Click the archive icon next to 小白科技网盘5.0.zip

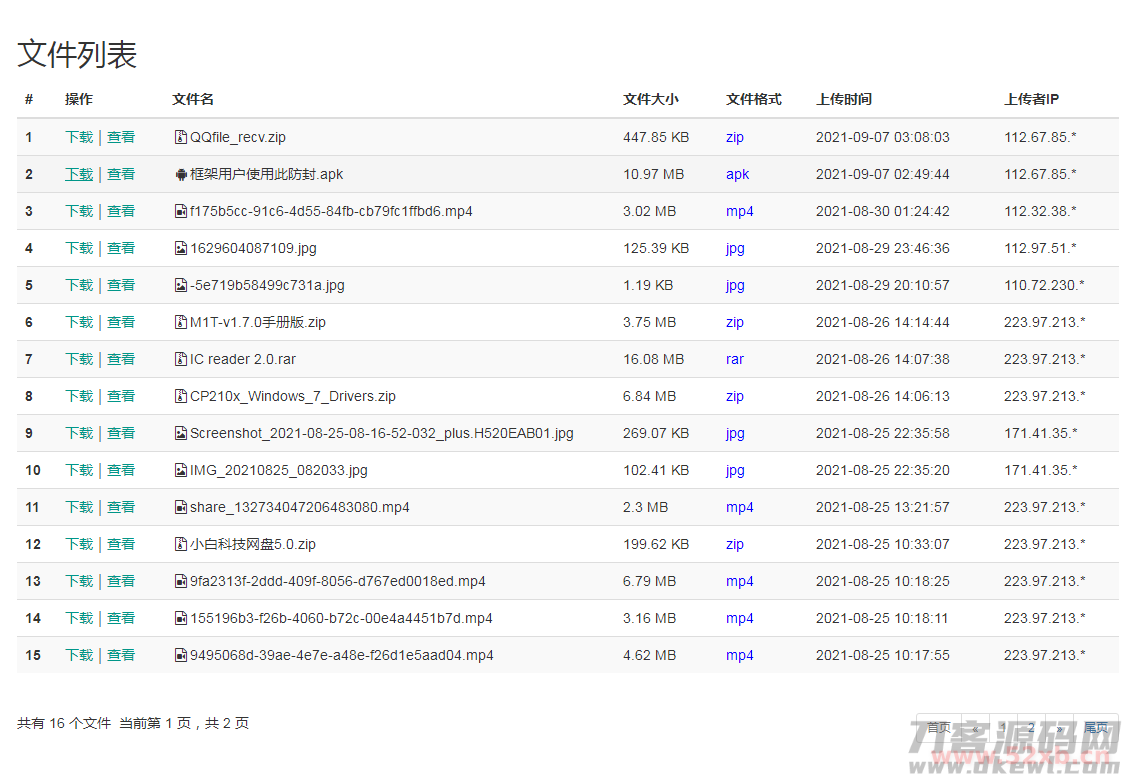click(181, 543)
